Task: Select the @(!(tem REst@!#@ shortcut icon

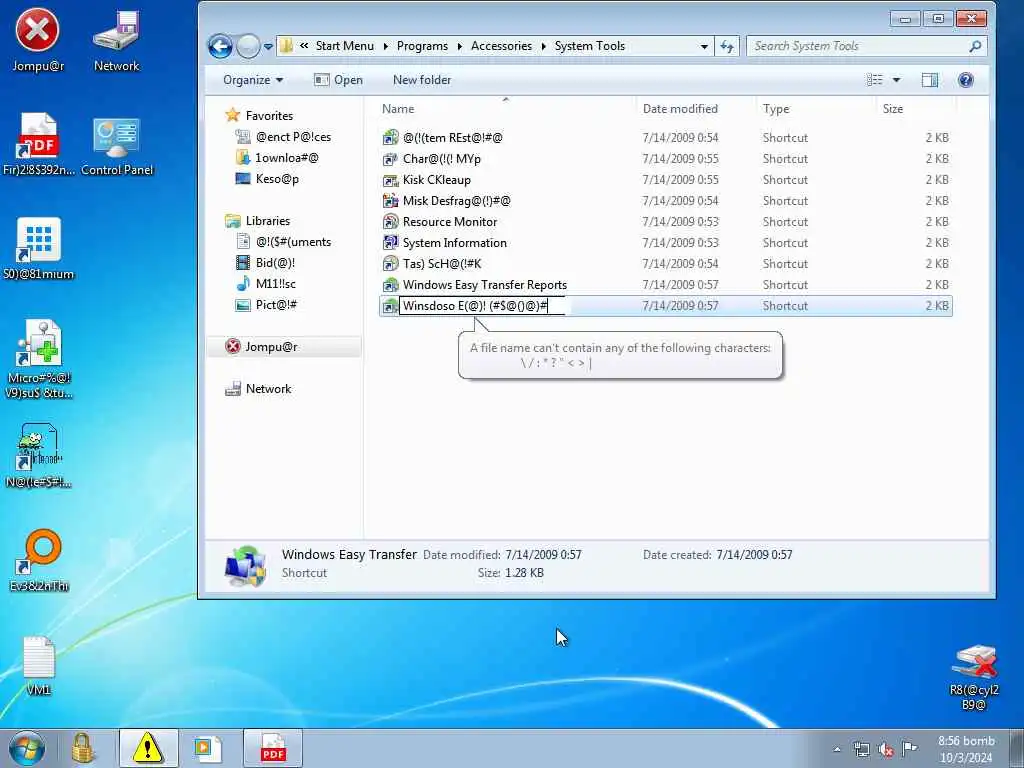Action: [391, 138]
